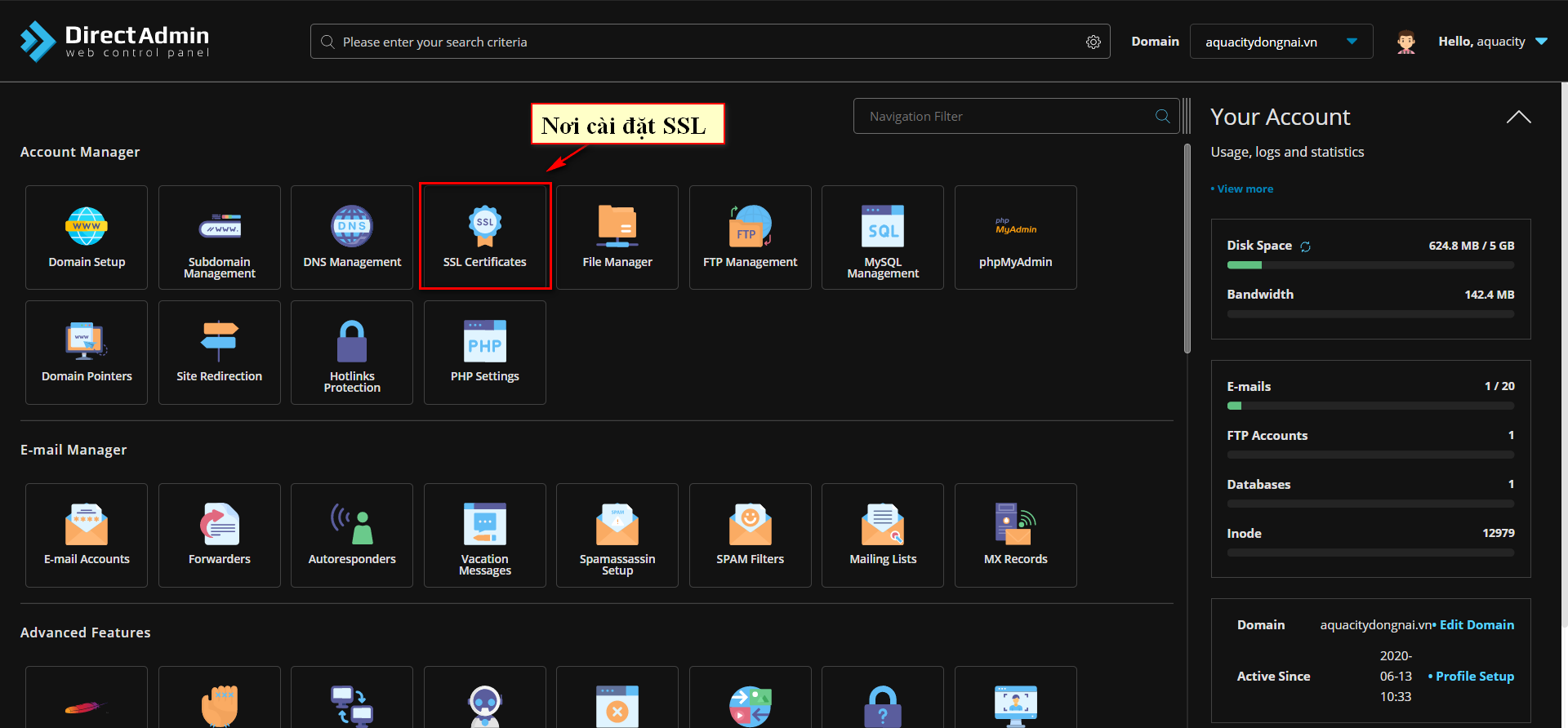Open Hotlinks Protection
The width and height of the screenshot is (1568, 728).
tap(352, 353)
